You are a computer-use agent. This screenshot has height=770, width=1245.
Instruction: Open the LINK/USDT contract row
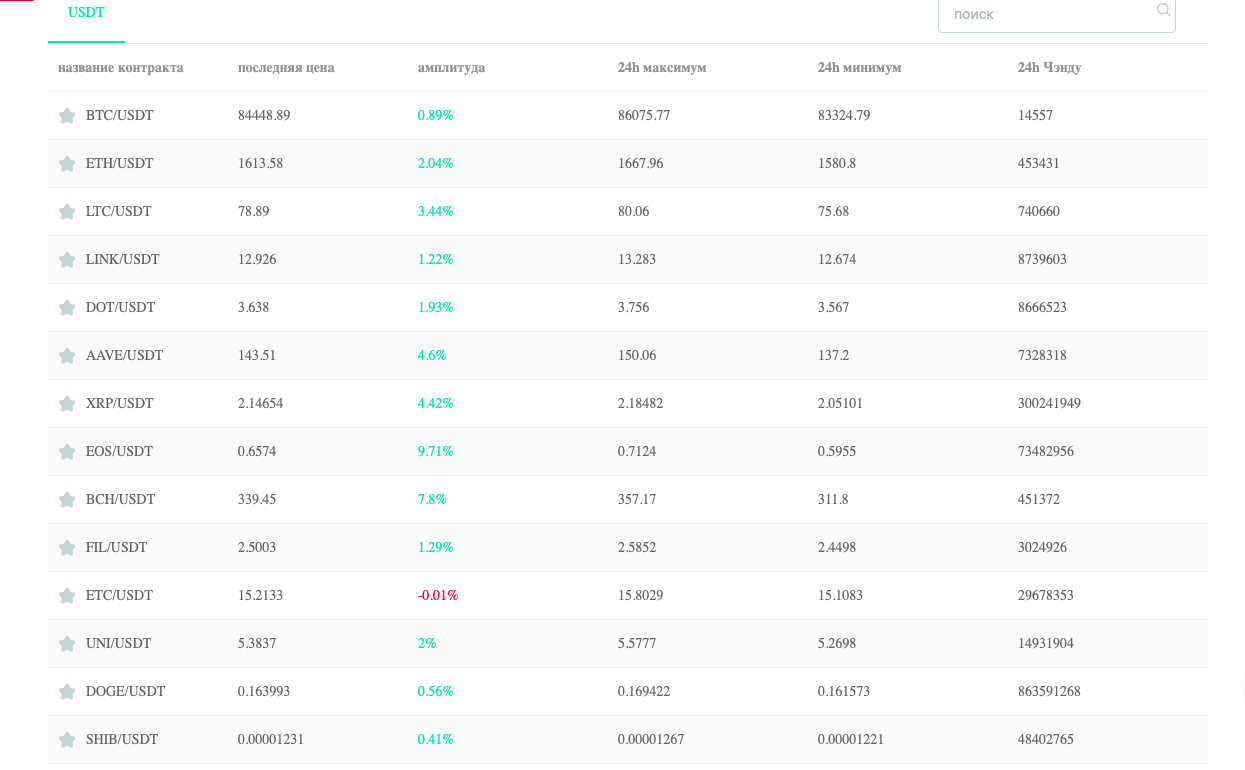(627, 260)
